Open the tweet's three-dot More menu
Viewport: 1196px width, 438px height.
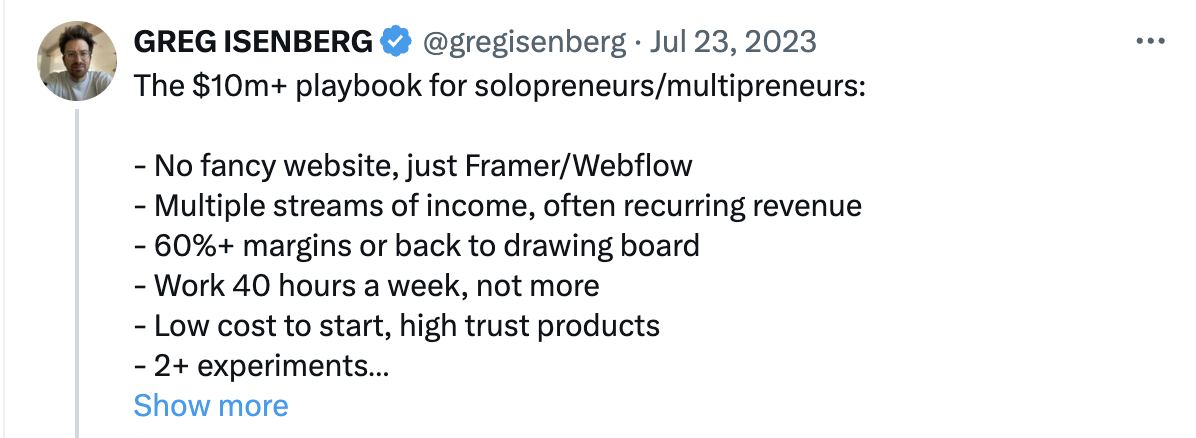tap(1151, 41)
